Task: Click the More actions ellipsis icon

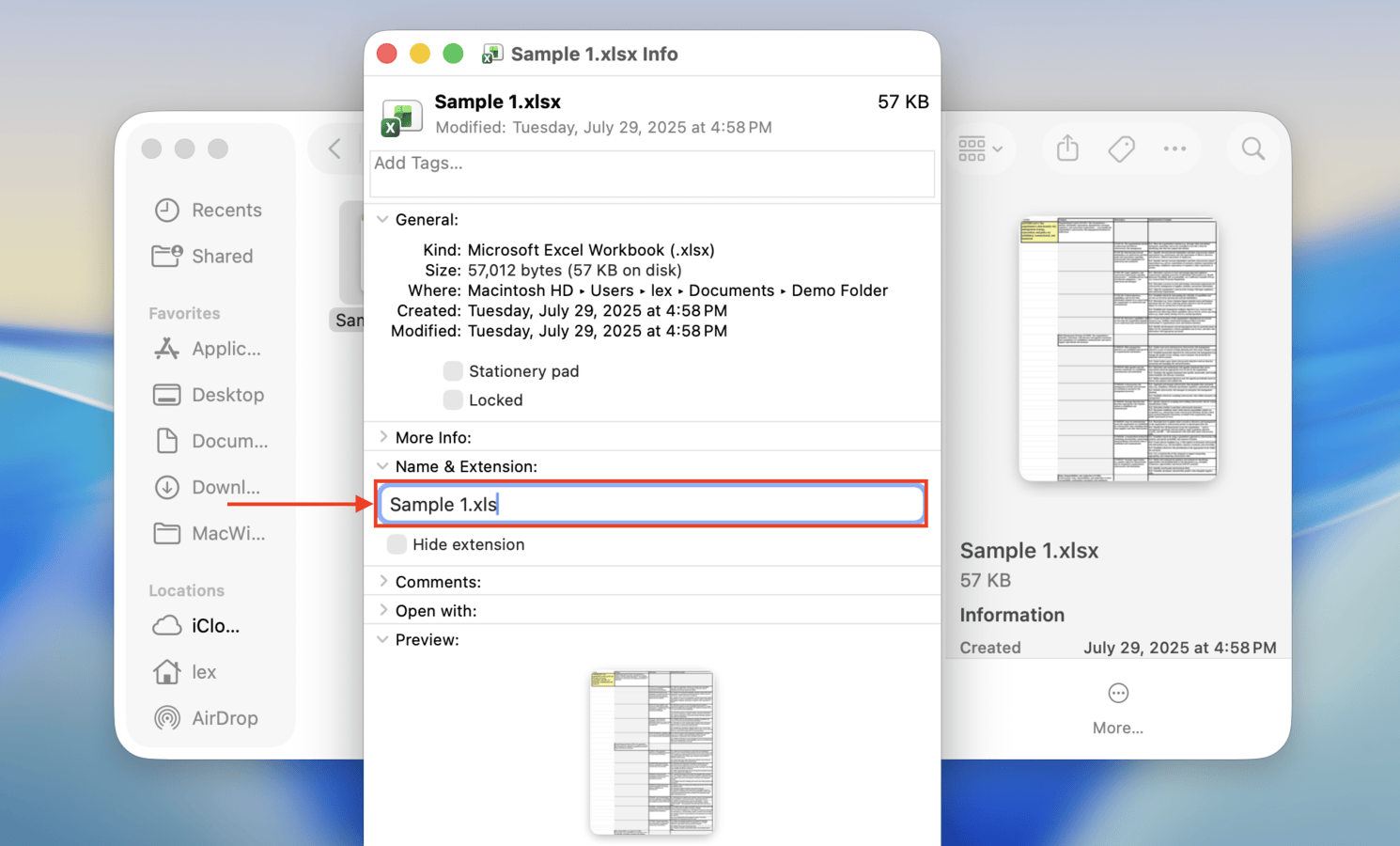Action: (1174, 149)
